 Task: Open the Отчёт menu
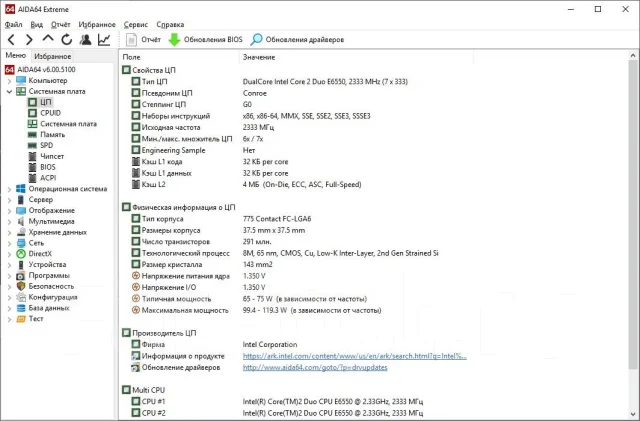[x=60, y=25]
